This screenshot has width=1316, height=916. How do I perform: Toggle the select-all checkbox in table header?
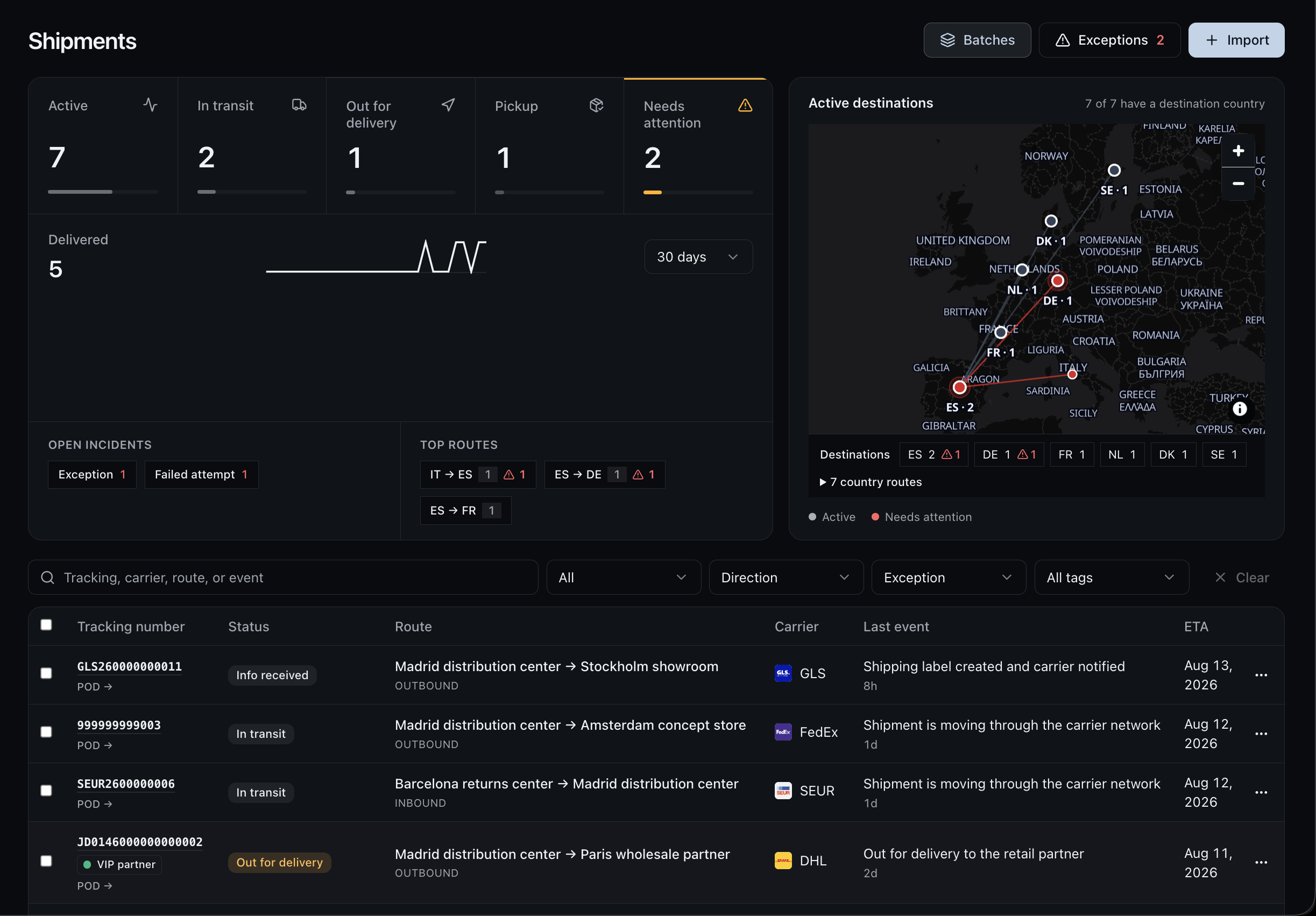coord(46,625)
